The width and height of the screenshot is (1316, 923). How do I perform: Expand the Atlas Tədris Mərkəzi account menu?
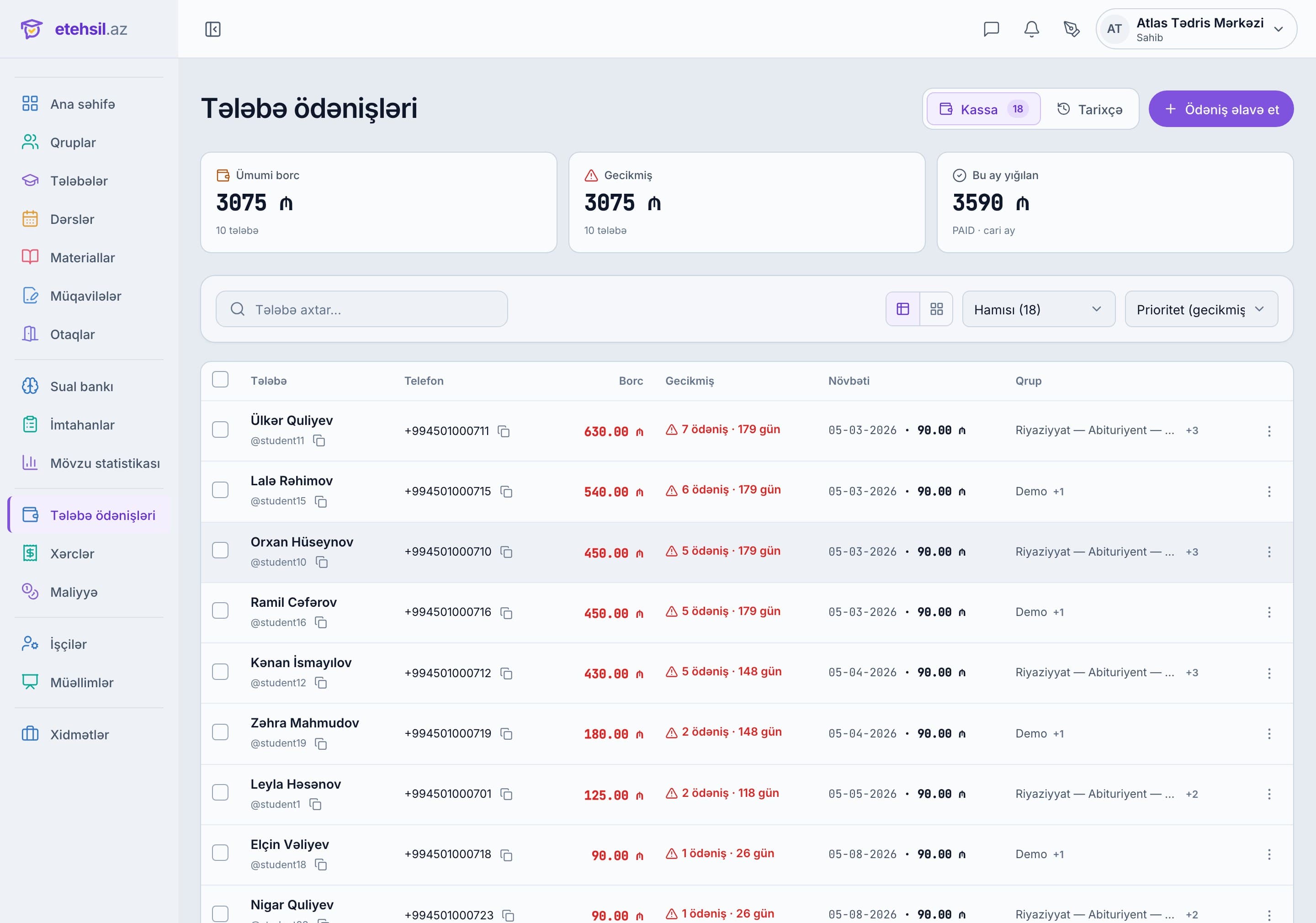(1196, 29)
